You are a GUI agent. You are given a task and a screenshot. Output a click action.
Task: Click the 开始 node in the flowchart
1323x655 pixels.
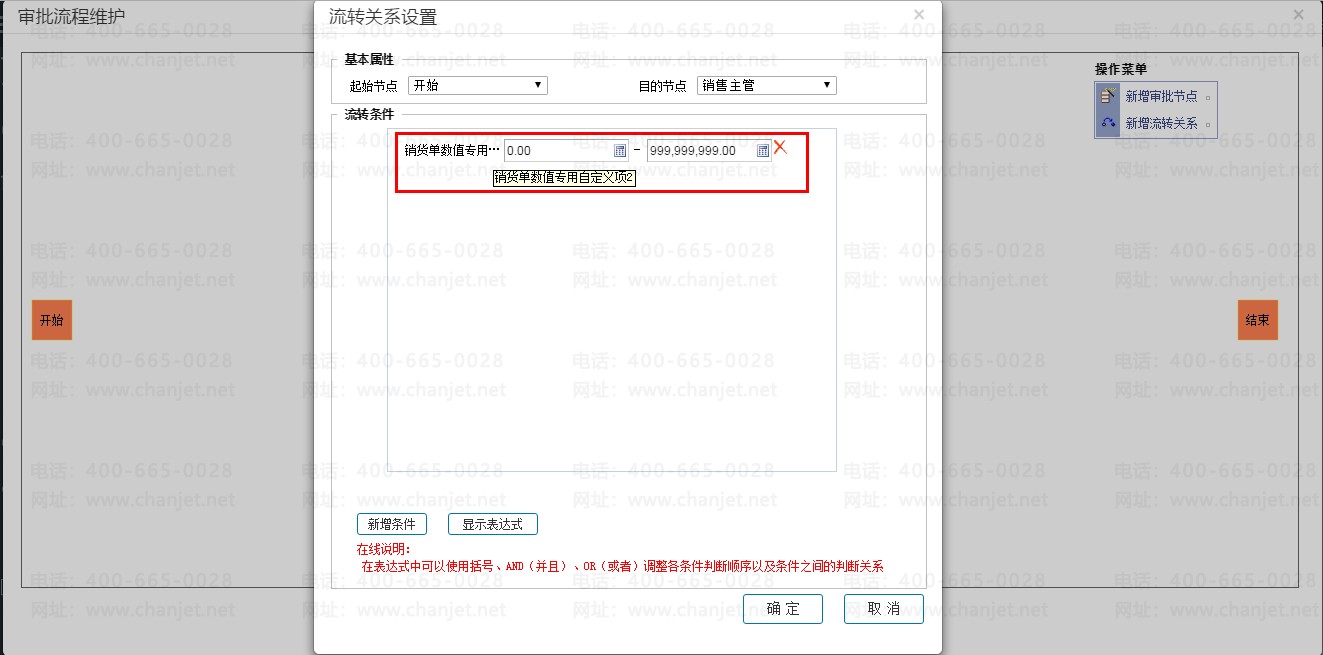click(51, 319)
